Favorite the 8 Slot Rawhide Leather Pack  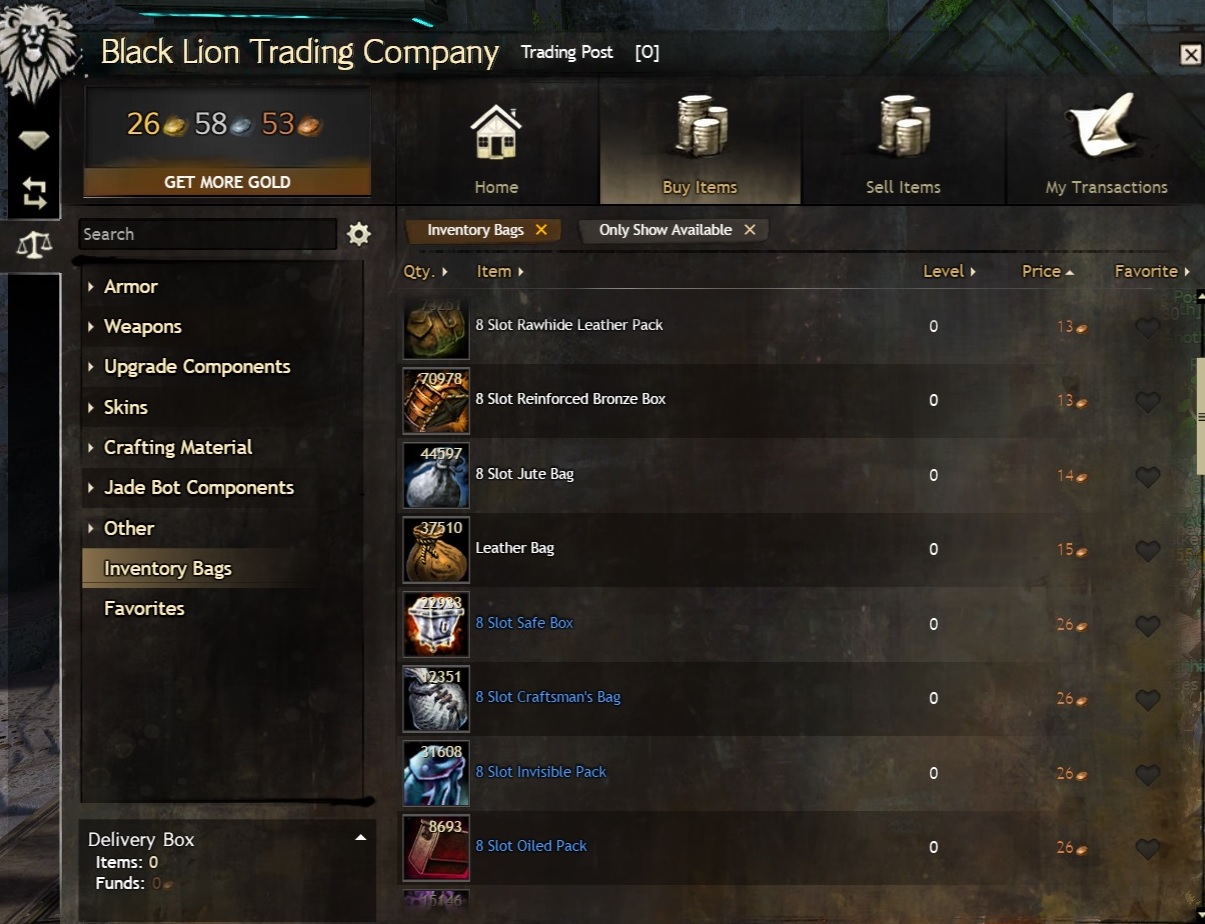(1148, 327)
